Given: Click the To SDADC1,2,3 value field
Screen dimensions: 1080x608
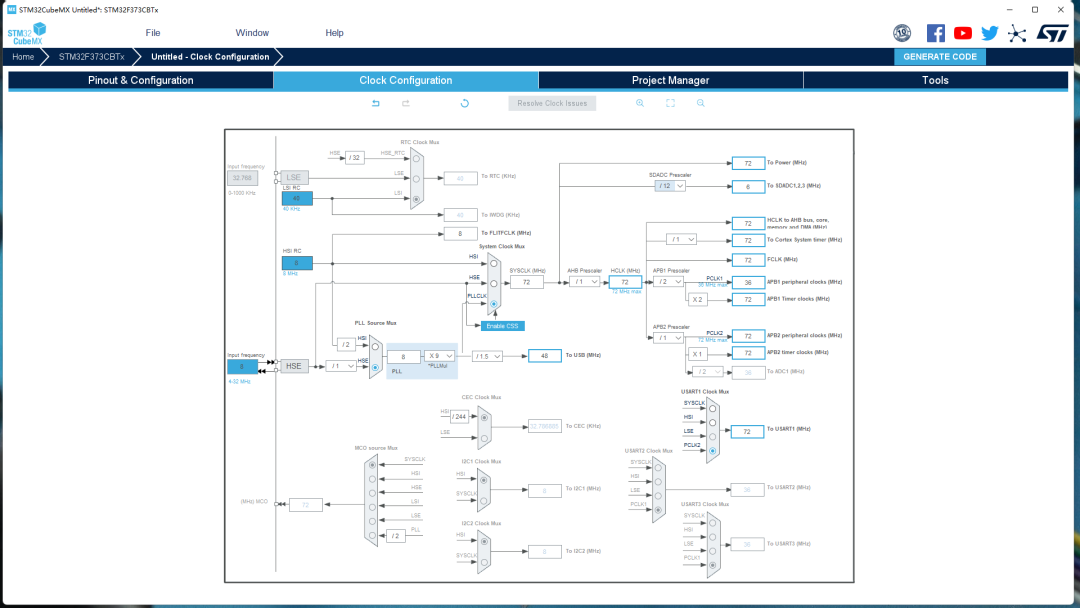Looking at the screenshot, I should [748, 187].
